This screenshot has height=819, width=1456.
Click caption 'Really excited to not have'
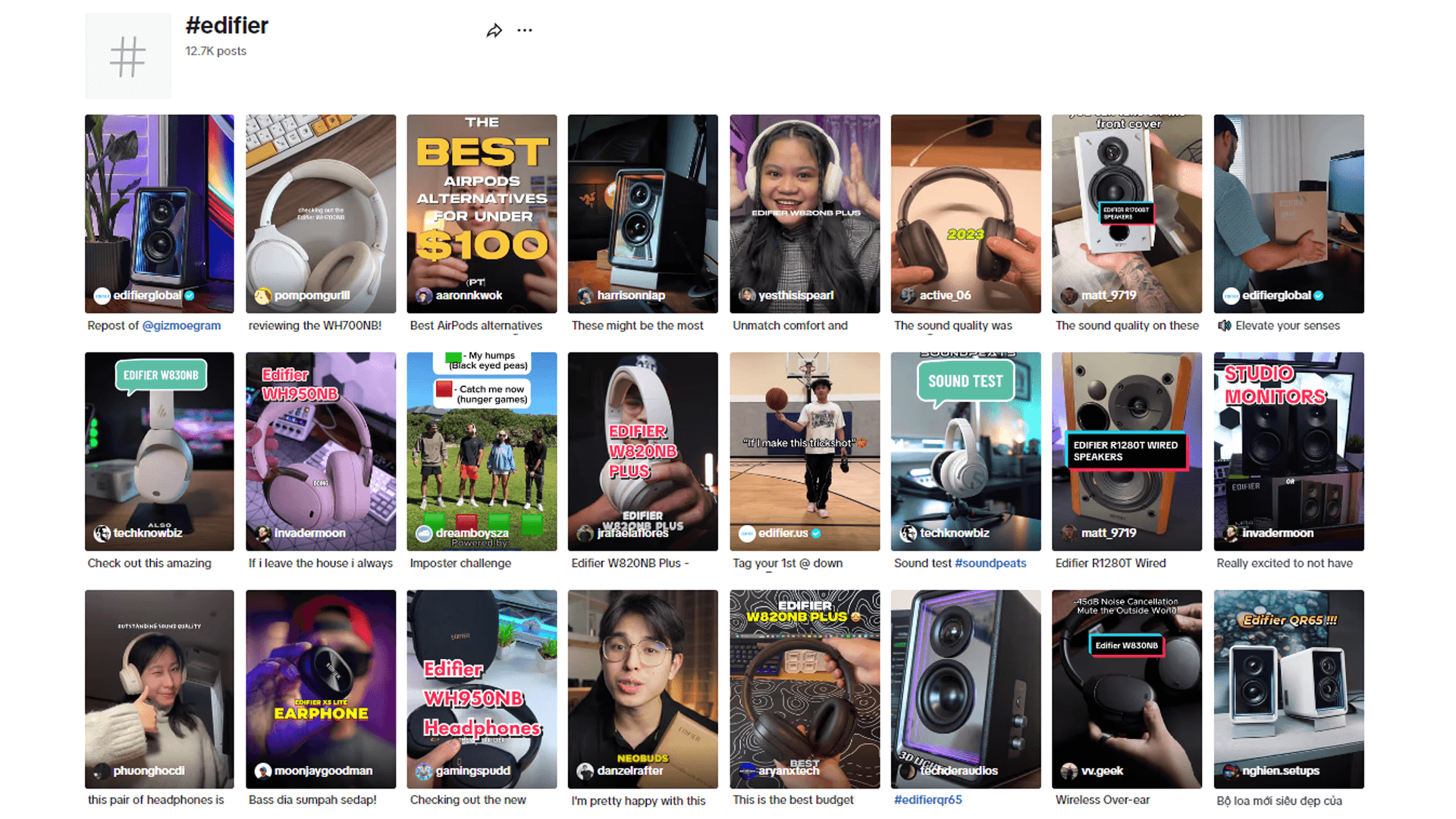coord(1284,563)
